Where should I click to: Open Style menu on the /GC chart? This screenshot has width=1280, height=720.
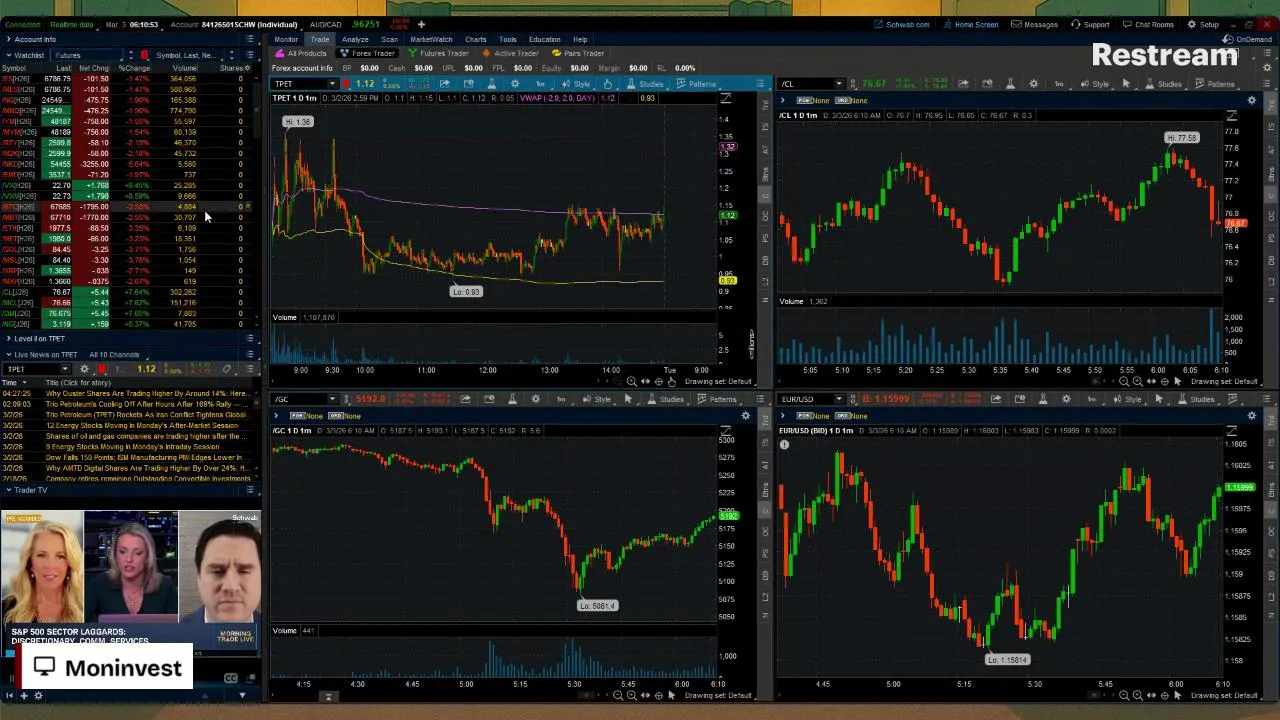pos(597,399)
